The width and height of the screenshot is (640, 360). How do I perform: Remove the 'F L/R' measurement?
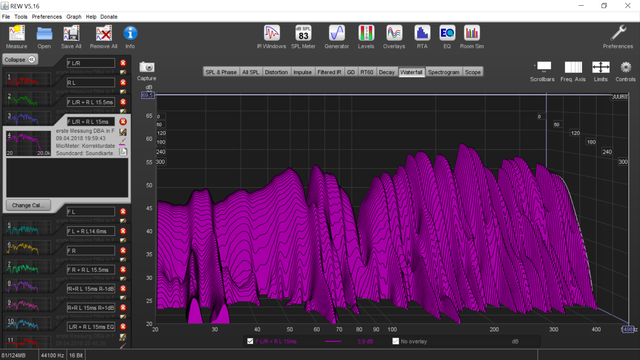pyautogui.click(x=123, y=63)
